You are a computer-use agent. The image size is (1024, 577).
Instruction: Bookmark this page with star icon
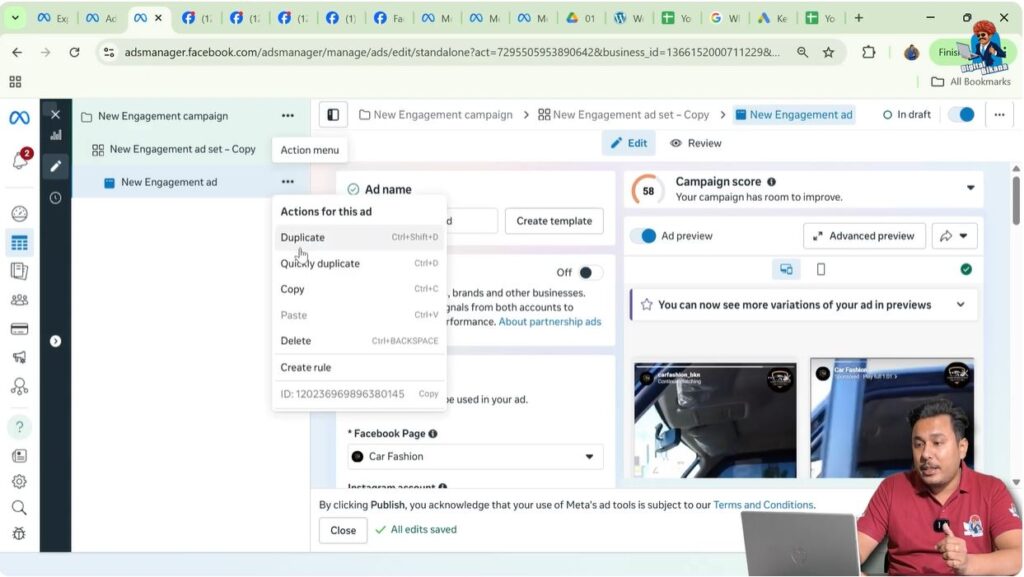pyautogui.click(x=828, y=52)
